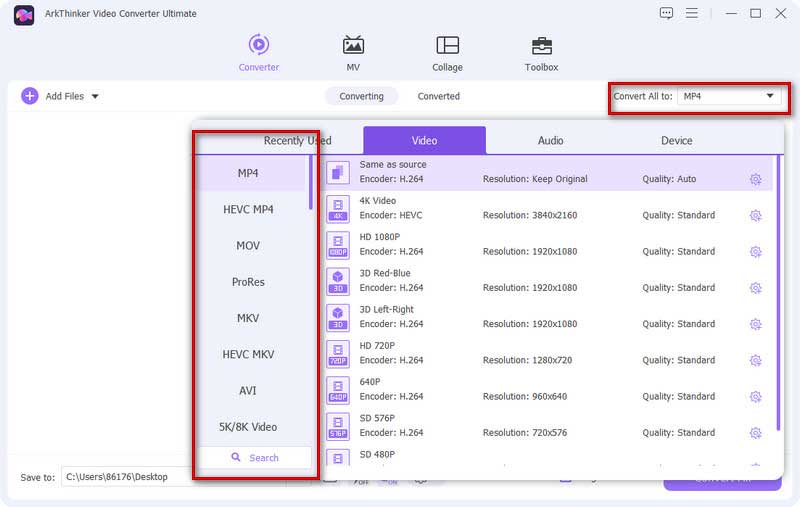Open settings gear for HD 1080P
This screenshot has width=800, height=507.
[756, 251]
